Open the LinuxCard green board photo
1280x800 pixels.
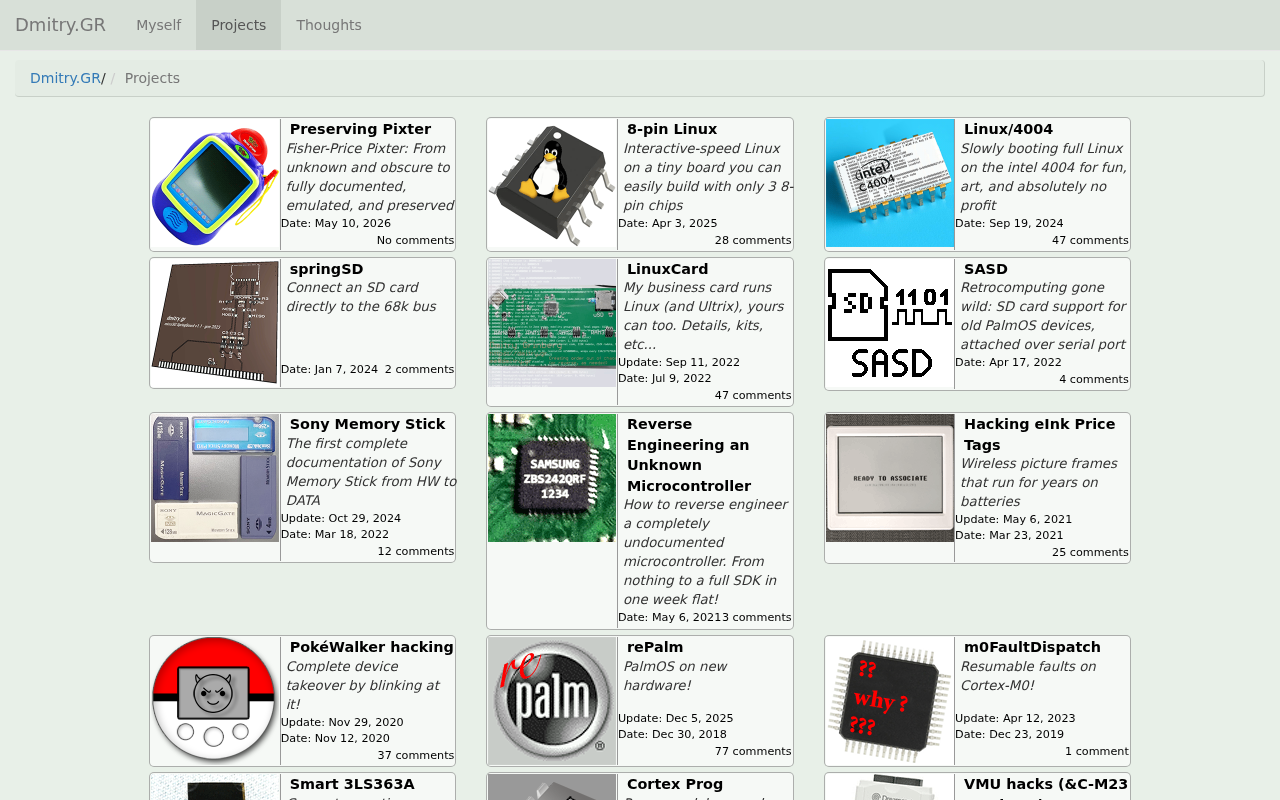tap(552, 323)
